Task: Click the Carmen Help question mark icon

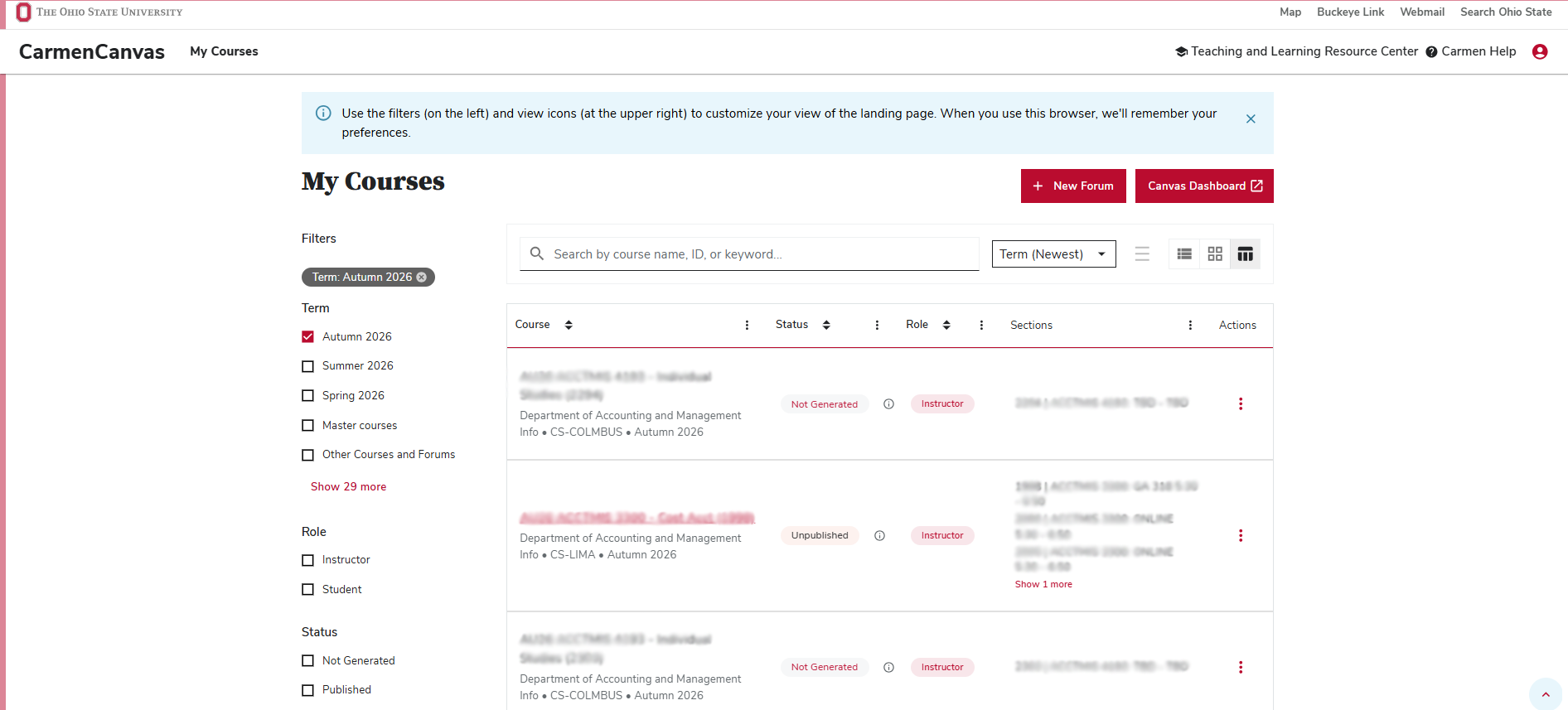Action: (x=1431, y=51)
